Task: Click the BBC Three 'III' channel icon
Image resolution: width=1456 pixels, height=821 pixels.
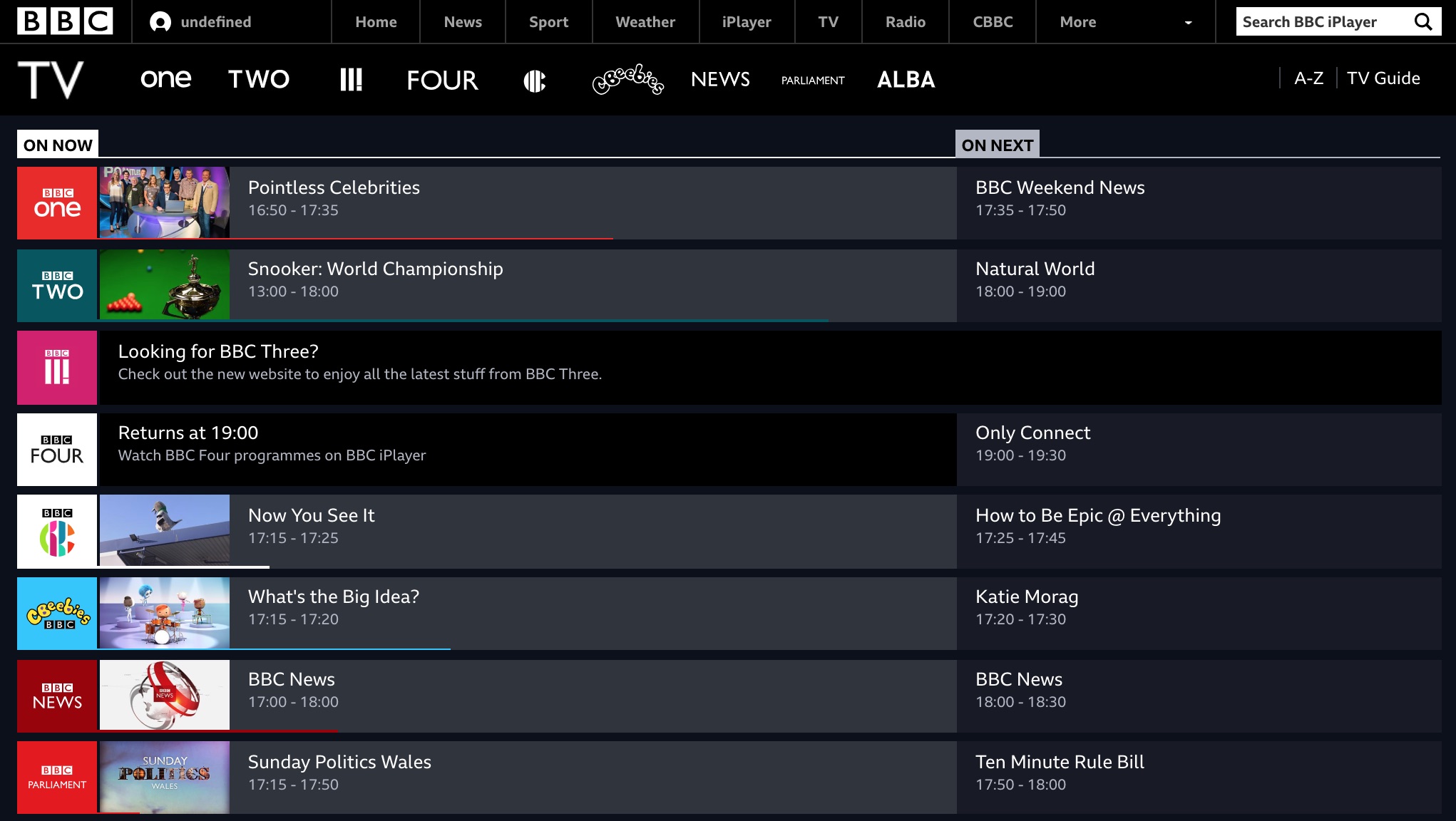Action: click(350, 79)
